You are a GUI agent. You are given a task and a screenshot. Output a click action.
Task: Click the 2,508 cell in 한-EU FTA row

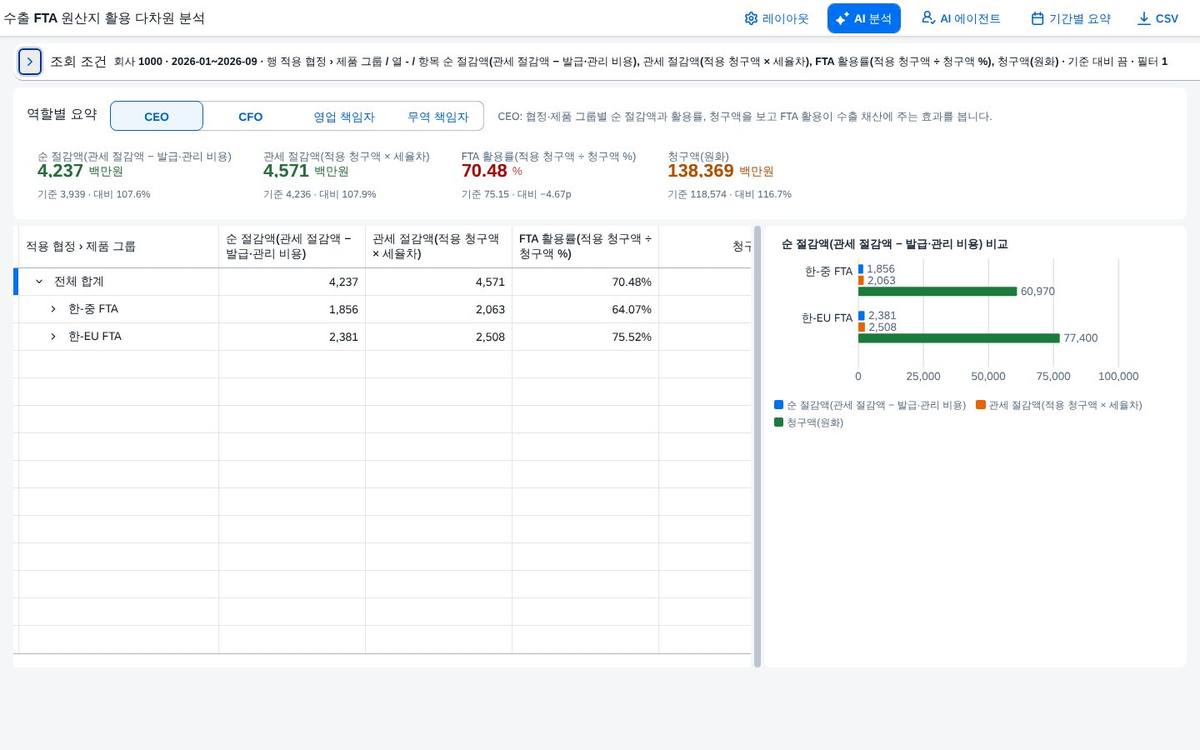pyautogui.click(x=439, y=337)
